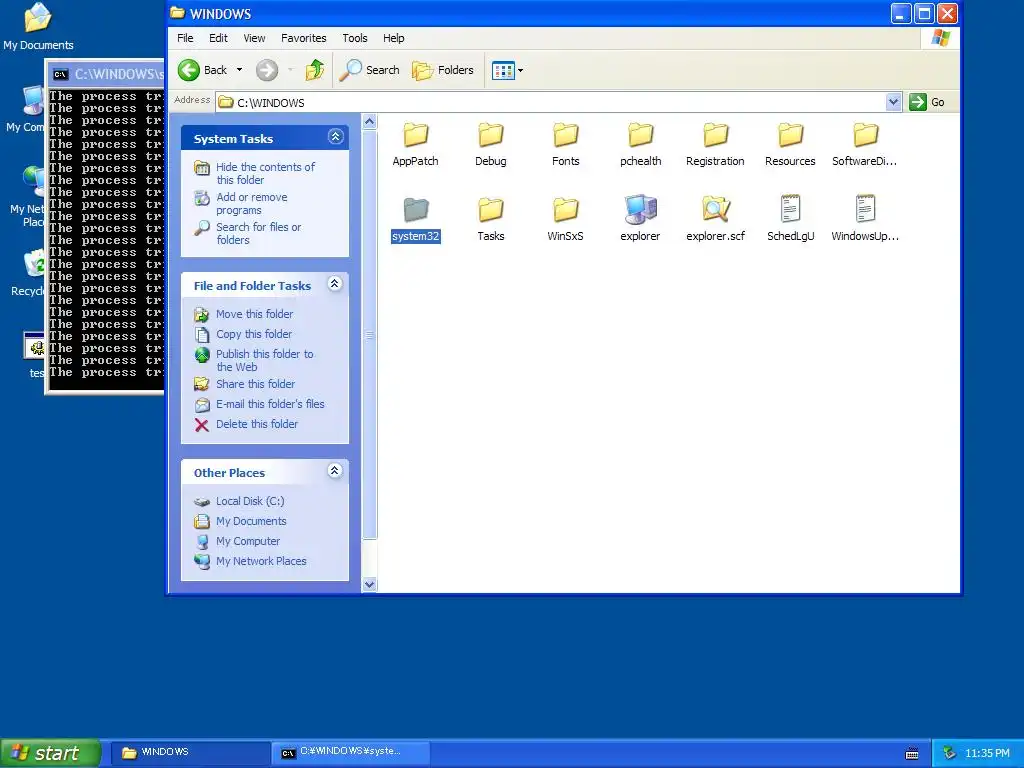
Task: Click the task pane scroll down arrow
Action: (x=370, y=584)
